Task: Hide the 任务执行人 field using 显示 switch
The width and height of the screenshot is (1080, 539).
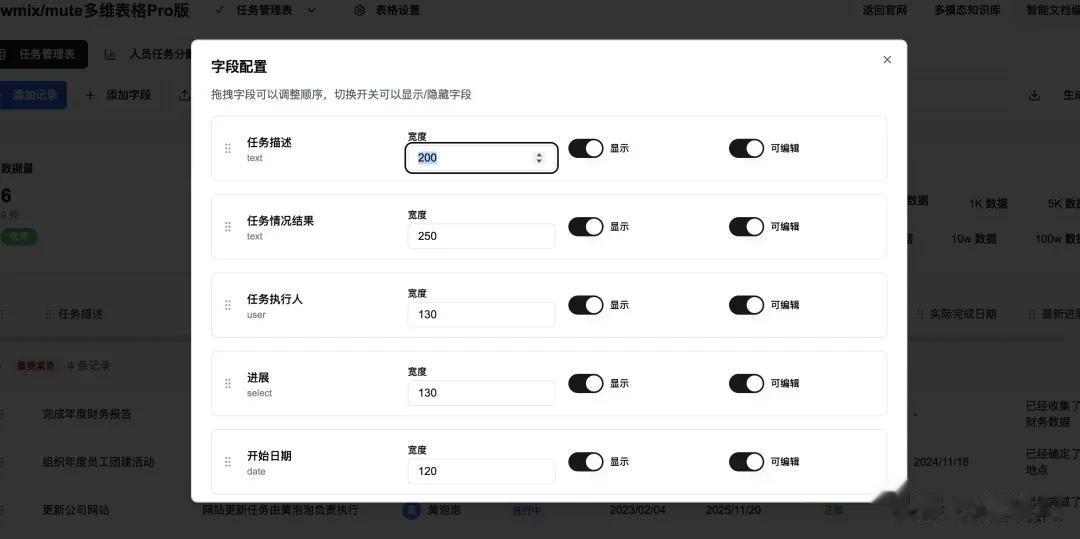Action: (x=586, y=305)
